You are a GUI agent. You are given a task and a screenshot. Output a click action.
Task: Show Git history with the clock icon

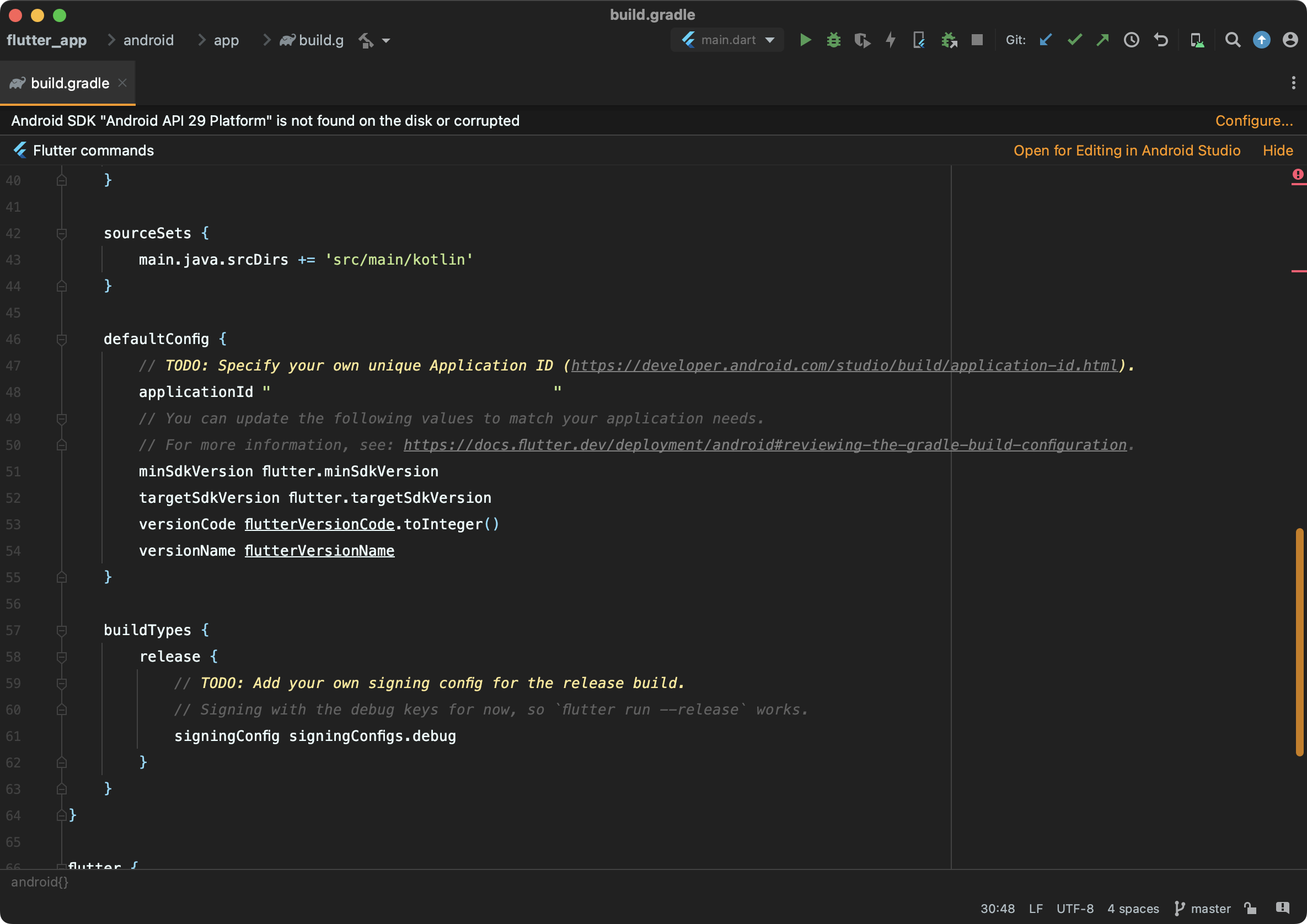pyautogui.click(x=1131, y=40)
